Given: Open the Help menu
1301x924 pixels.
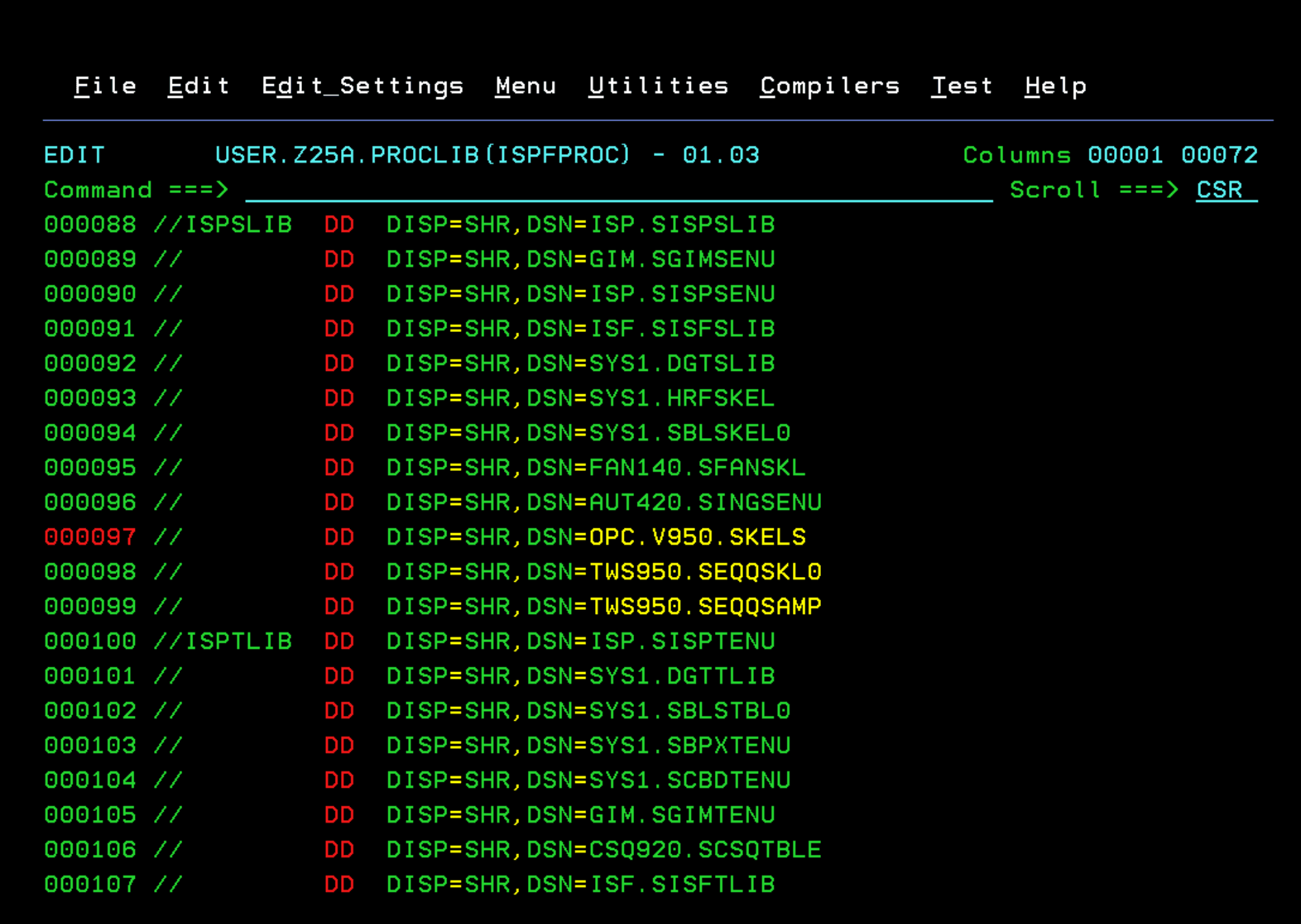Looking at the screenshot, I should 1056,86.
